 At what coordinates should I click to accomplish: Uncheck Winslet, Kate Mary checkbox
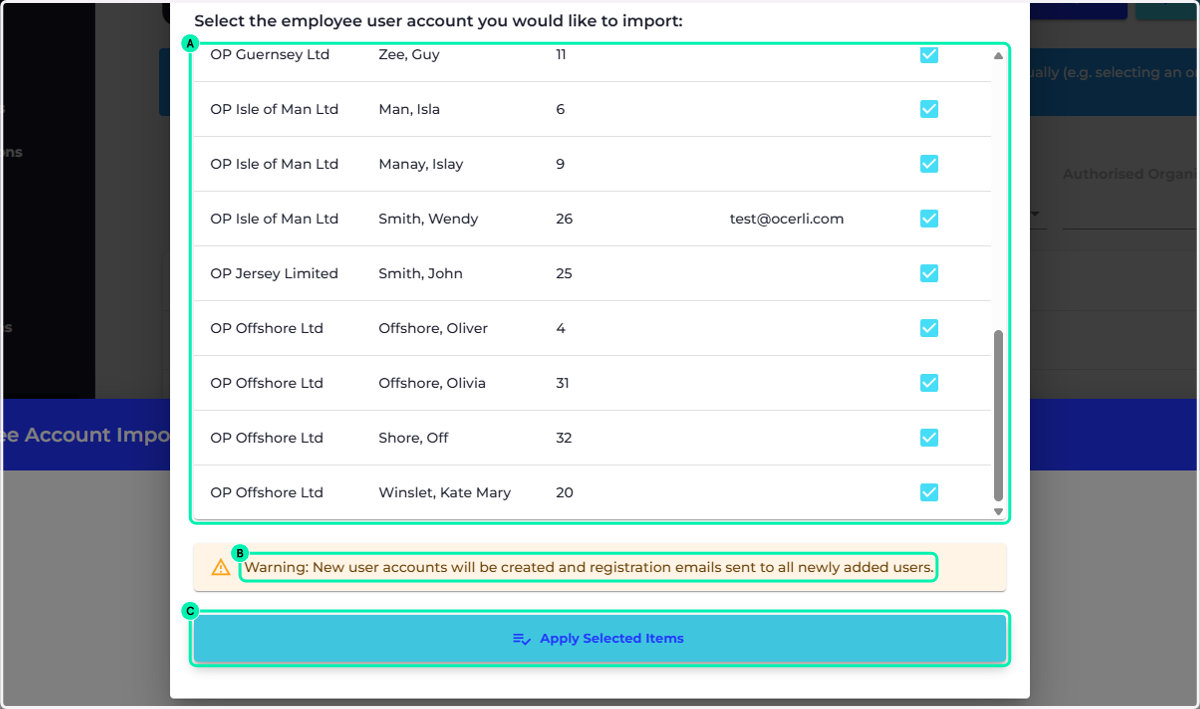[x=929, y=492]
